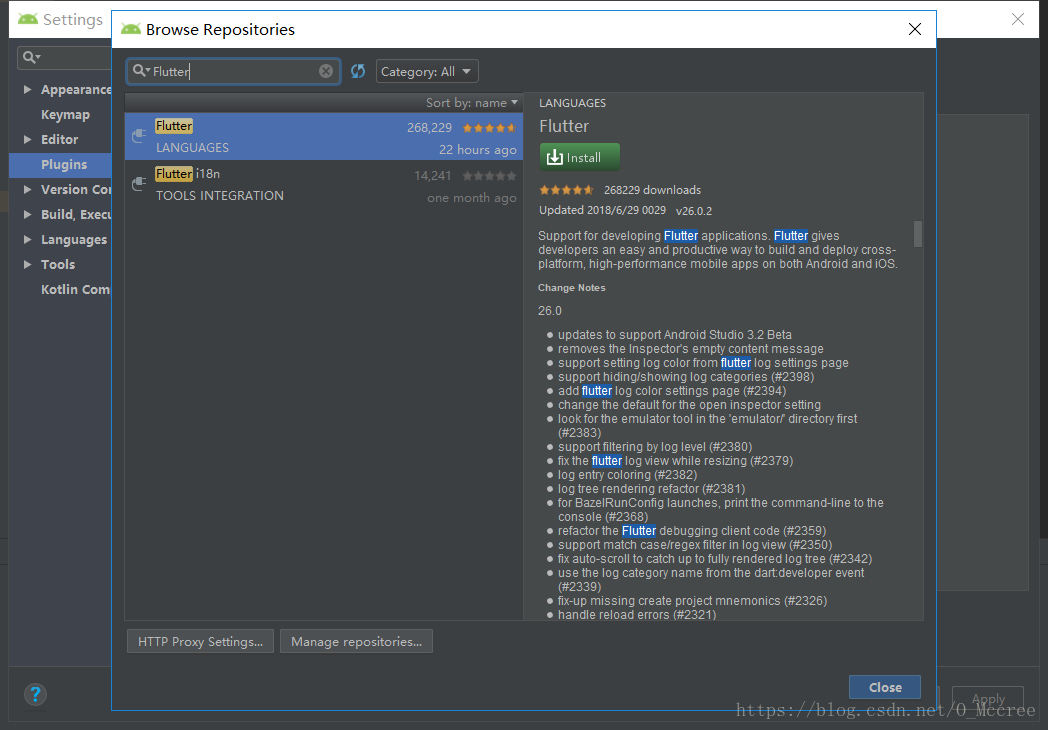Click the Android icon in Browse Repositories title
This screenshot has width=1048, height=730.
tap(130, 29)
